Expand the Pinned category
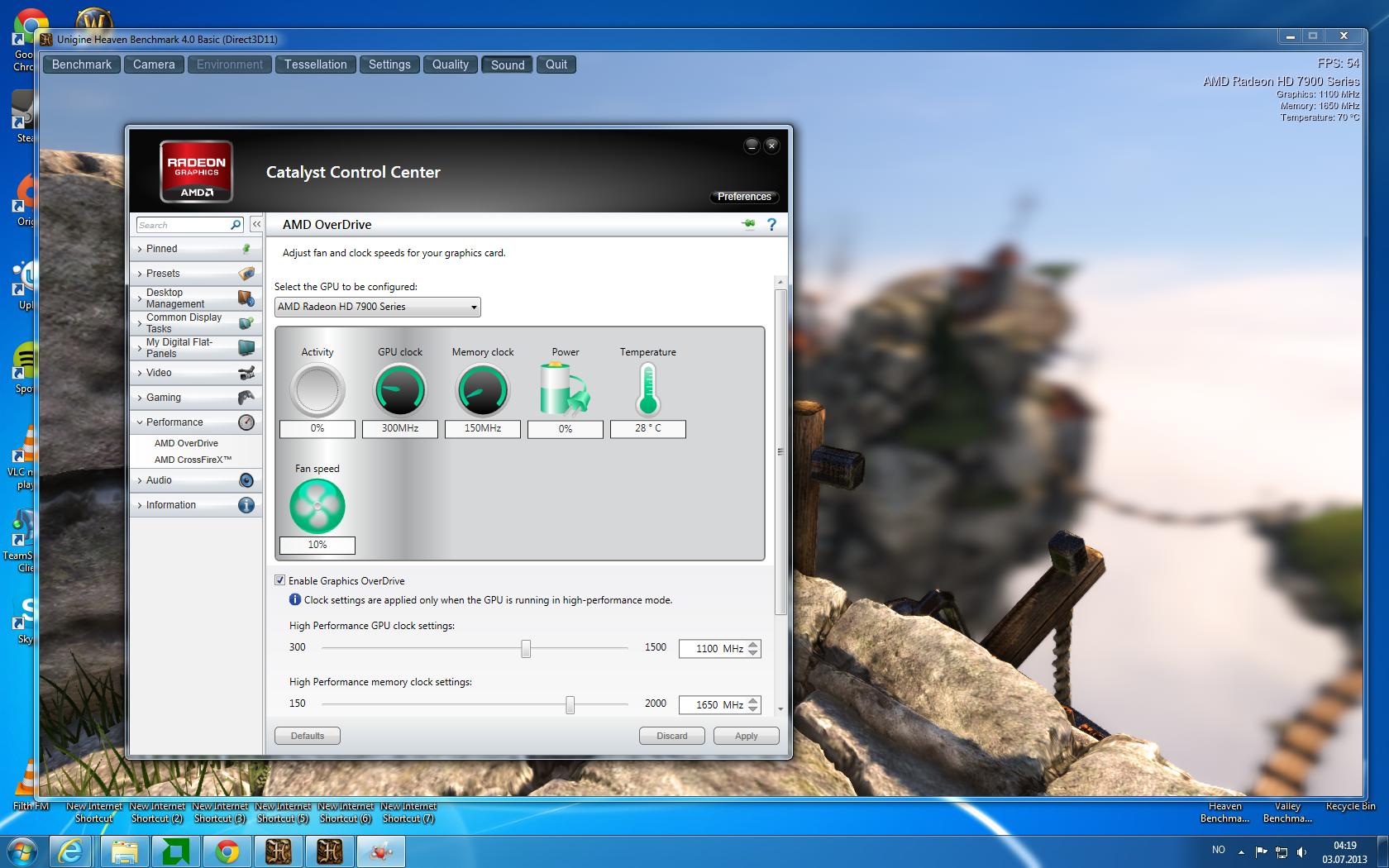1389x868 pixels. [195, 249]
